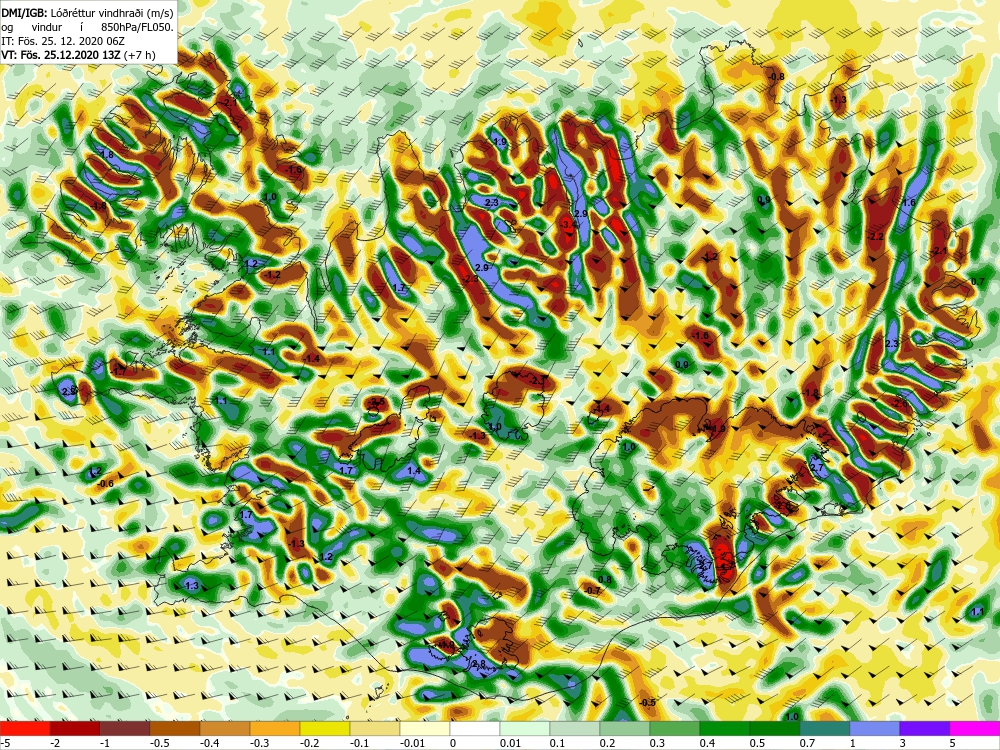Click the dark red legend swatch between -2 and -1
1000x750 pixels.
point(75,728)
